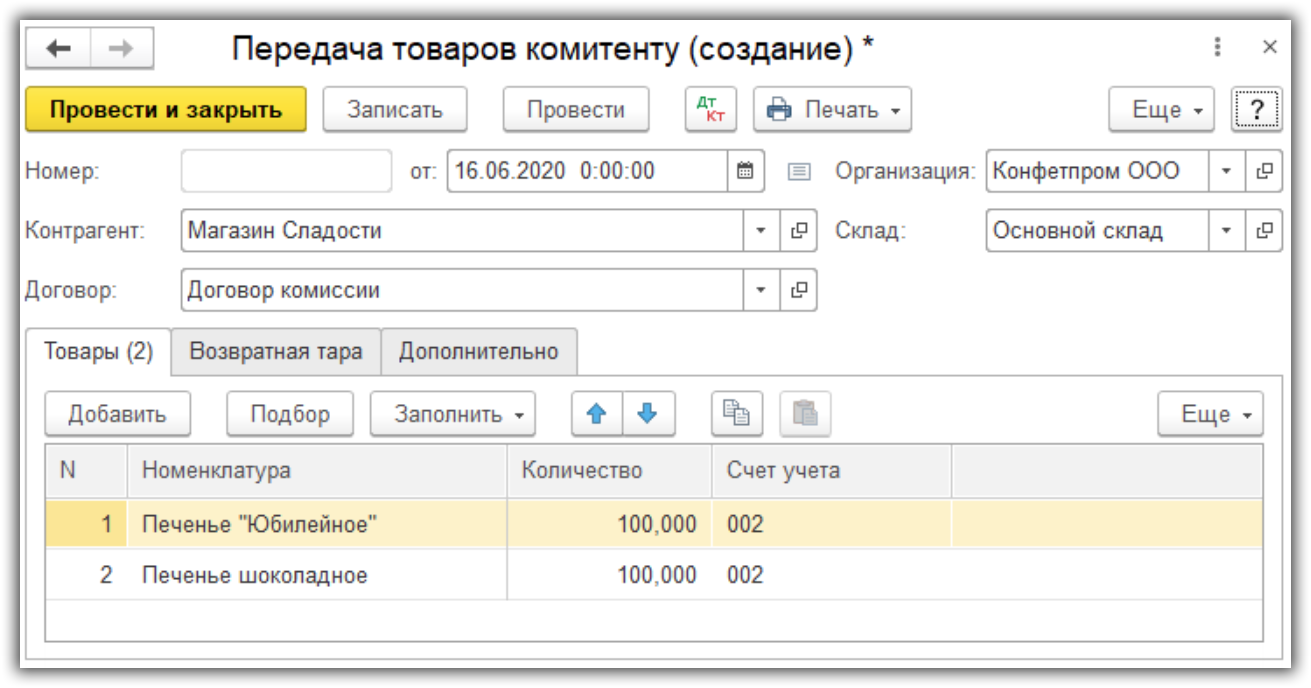
Task: Copy the selected rows icon
Action: [737, 414]
